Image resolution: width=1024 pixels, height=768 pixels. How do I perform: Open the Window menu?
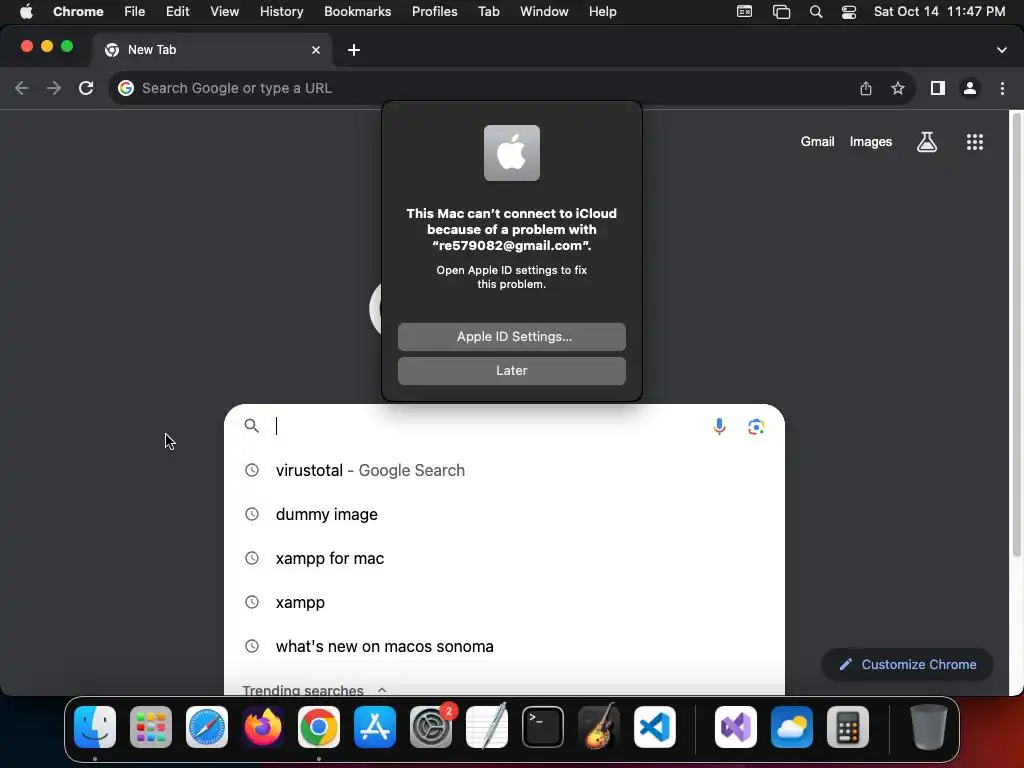click(x=544, y=12)
